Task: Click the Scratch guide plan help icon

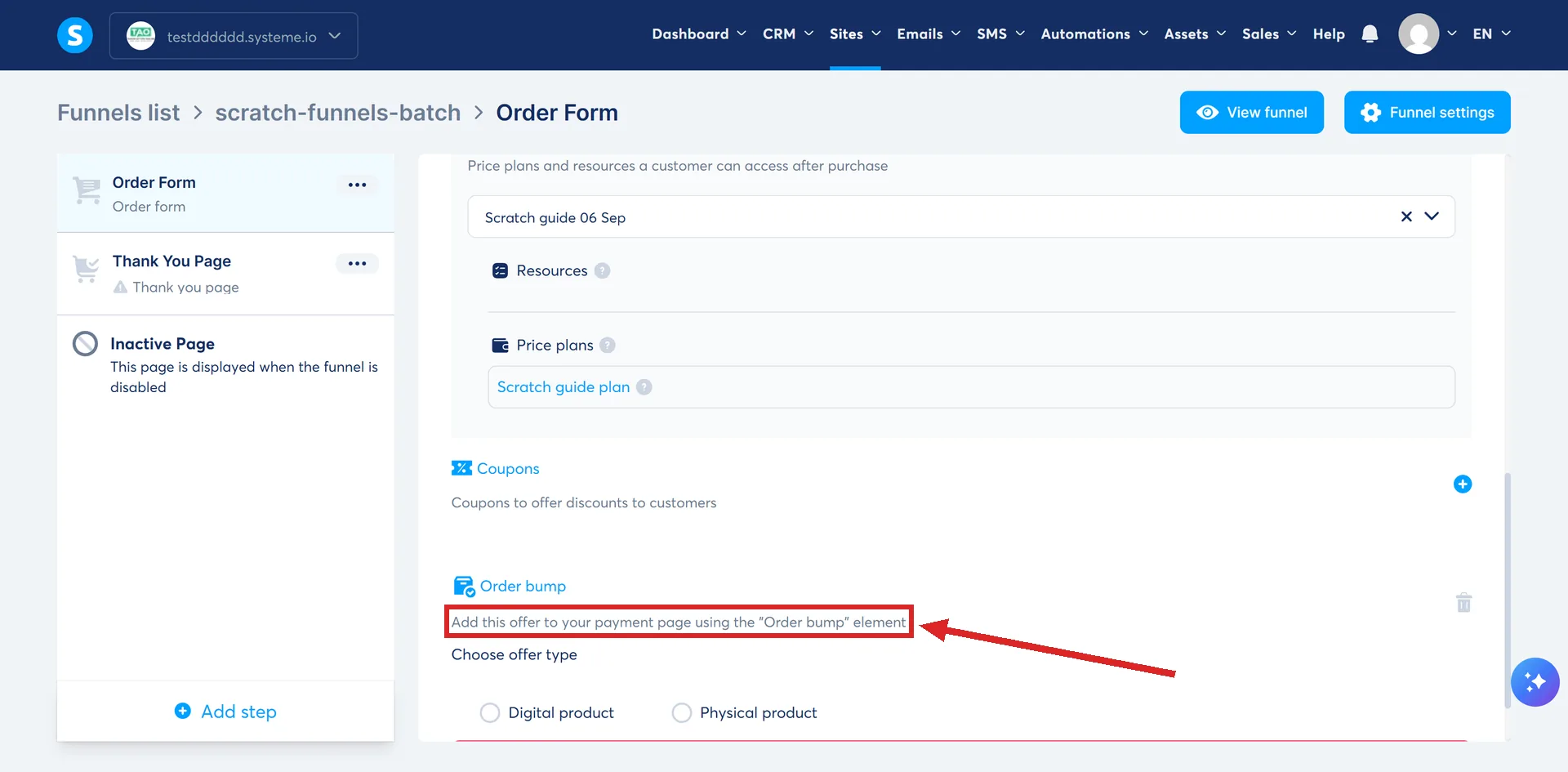Action: point(644,387)
